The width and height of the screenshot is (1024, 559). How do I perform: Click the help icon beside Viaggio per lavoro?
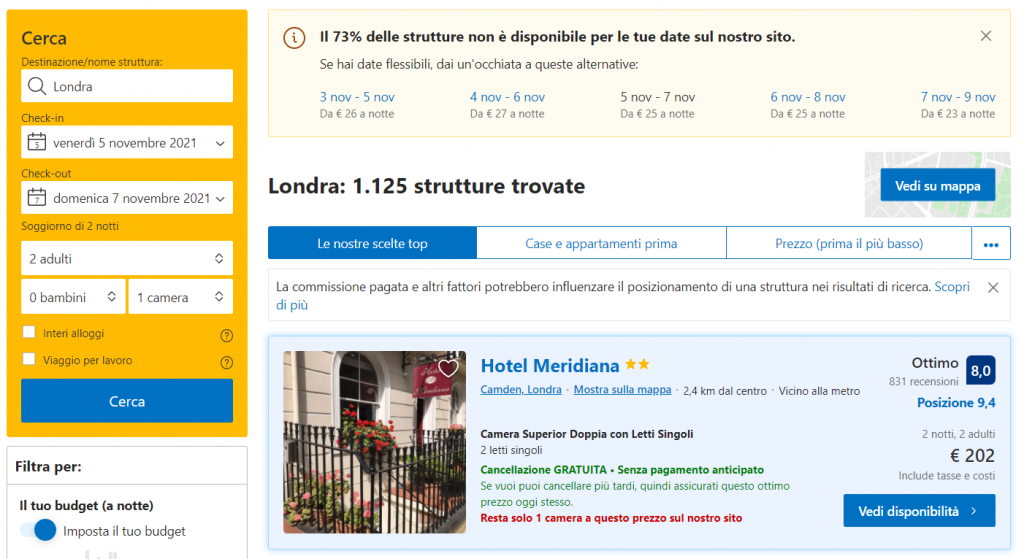pos(226,362)
